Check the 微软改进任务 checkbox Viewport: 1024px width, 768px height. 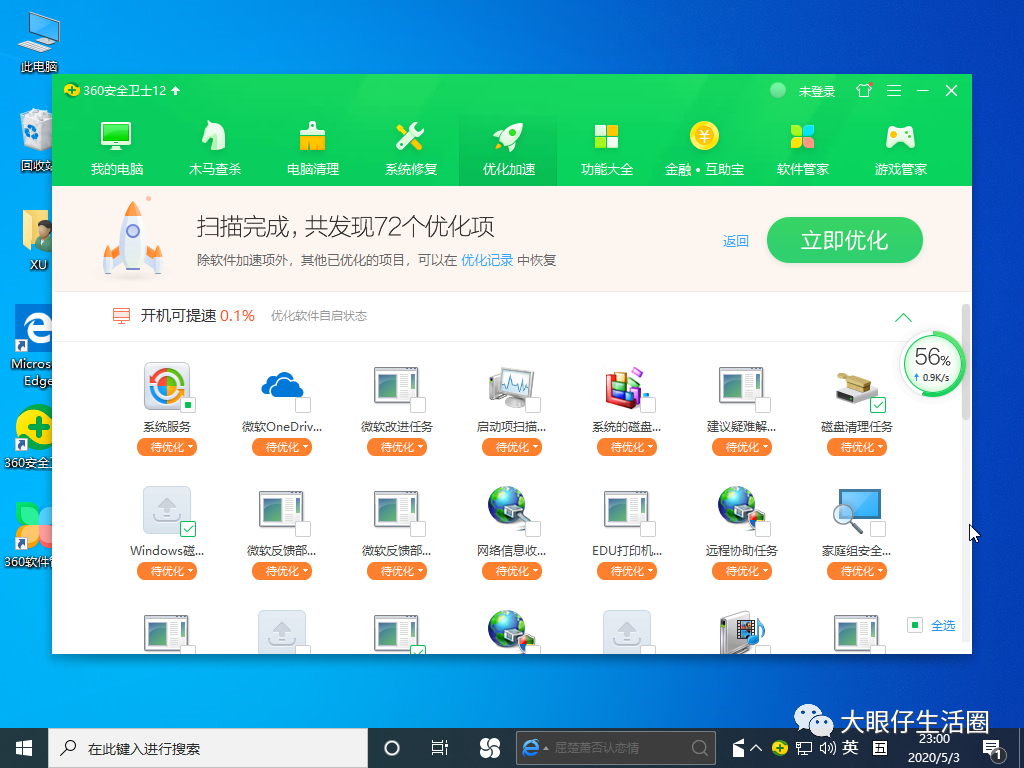[x=418, y=405]
